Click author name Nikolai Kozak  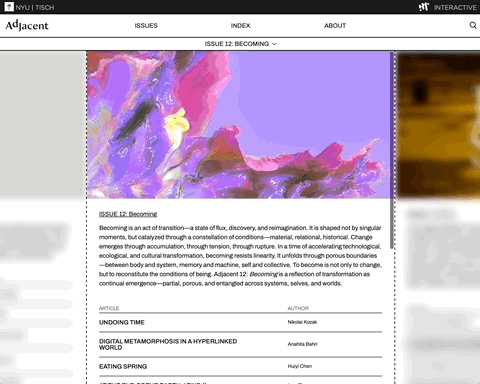(302, 322)
